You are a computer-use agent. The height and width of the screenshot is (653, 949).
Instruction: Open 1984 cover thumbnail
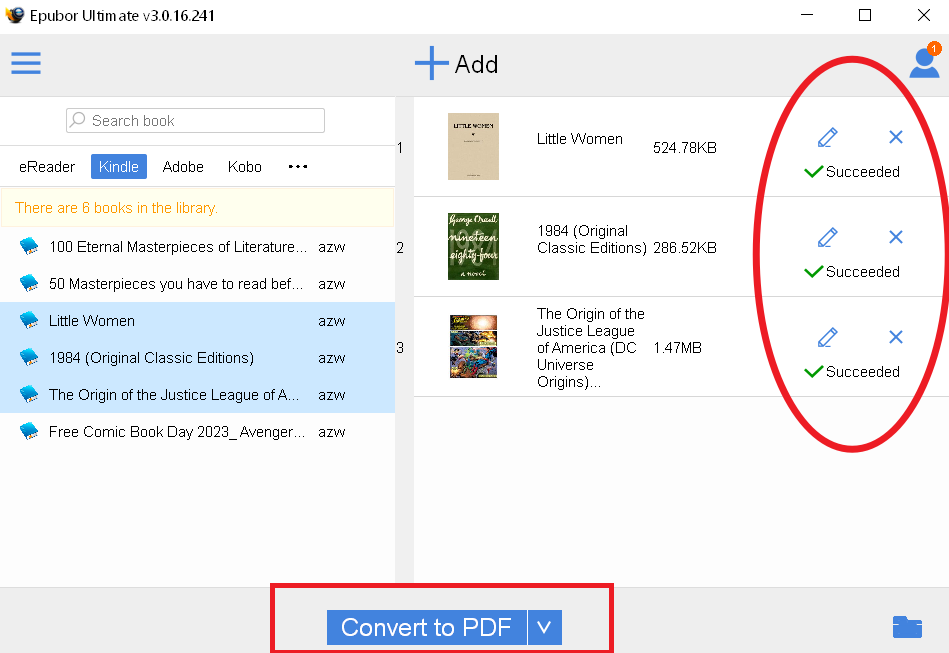[473, 246]
